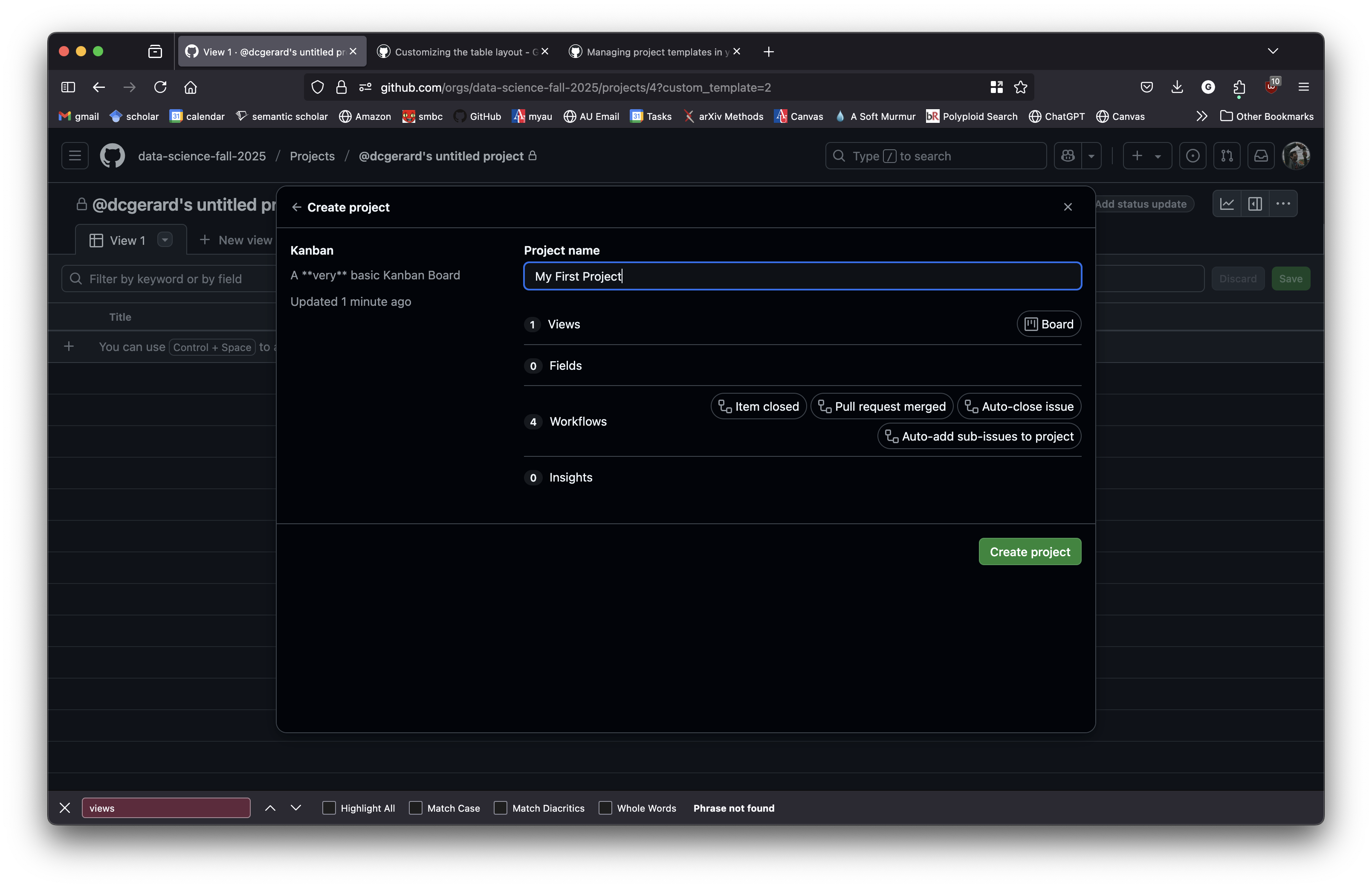Open the create new plus dropdown
The height and width of the screenshot is (888, 1372).
[1147, 156]
